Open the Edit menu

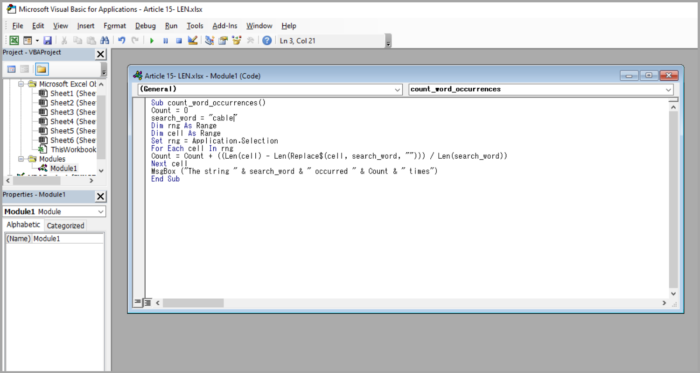point(38,26)
